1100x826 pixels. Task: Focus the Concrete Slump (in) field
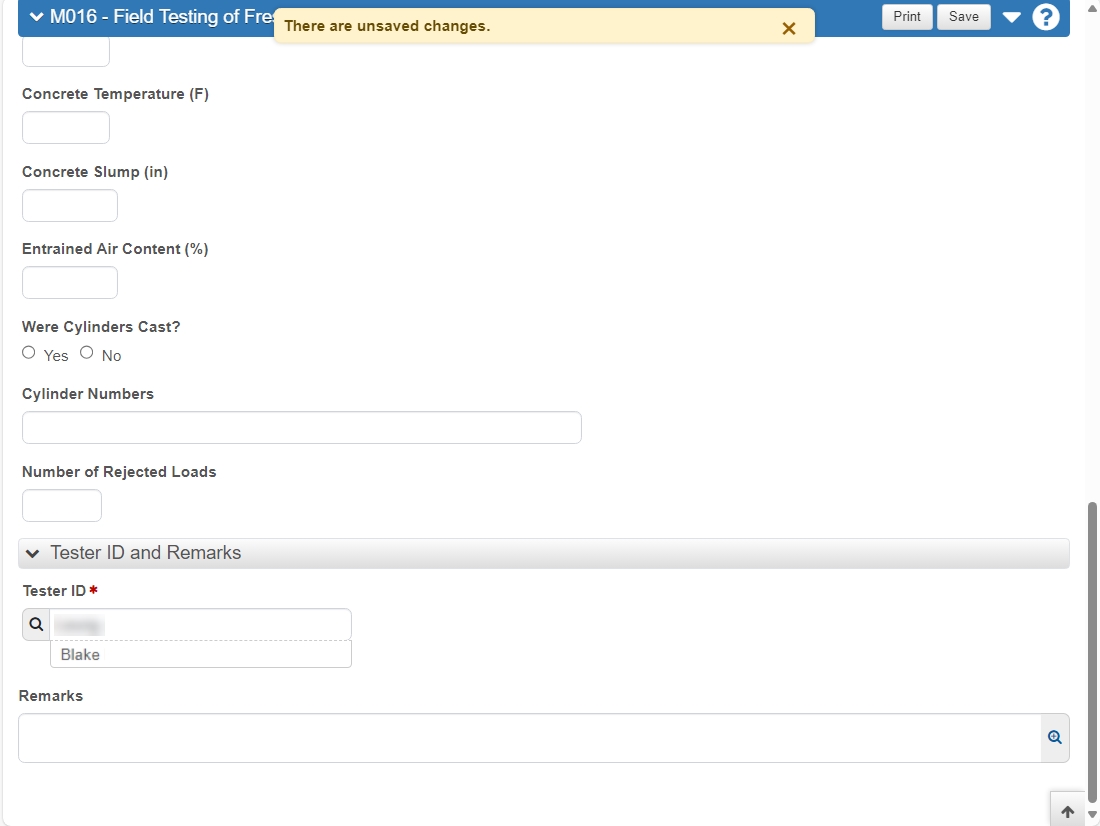pos(70,206)
